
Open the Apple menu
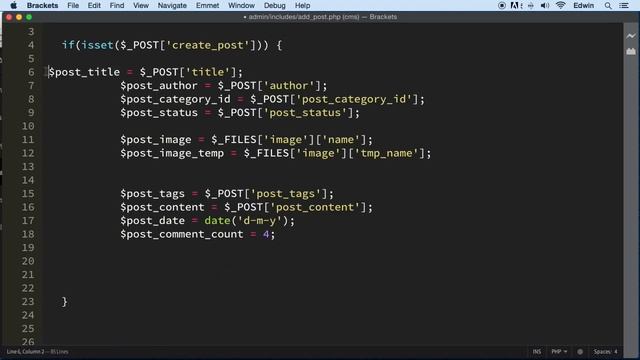click(13, 5)
